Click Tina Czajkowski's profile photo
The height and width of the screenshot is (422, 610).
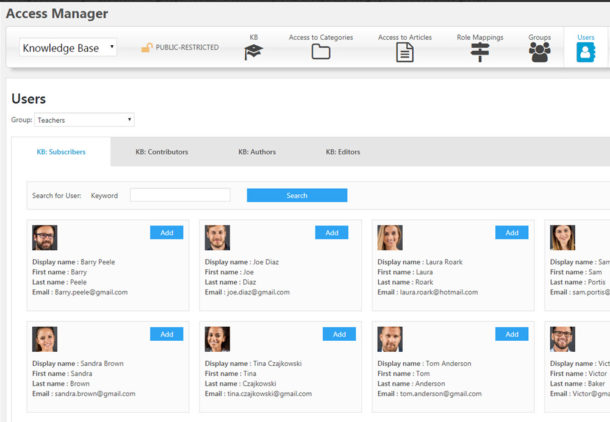(x=217, y=339)
